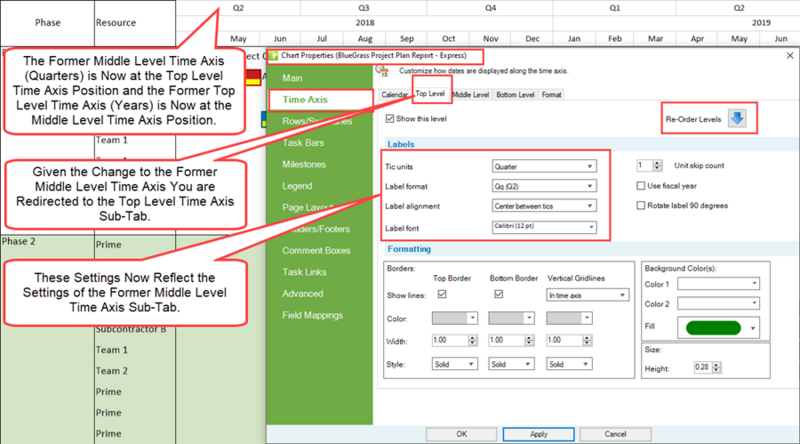
Task: Open the Advanced tab
Action: pyautogui.click(x=303, y=294)
